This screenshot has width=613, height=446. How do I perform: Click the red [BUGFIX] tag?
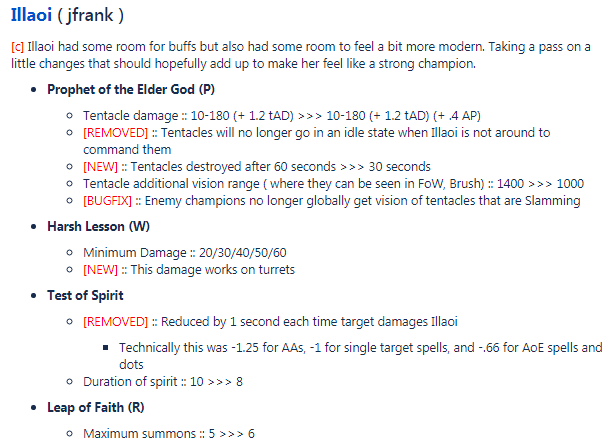pos(109,200)
